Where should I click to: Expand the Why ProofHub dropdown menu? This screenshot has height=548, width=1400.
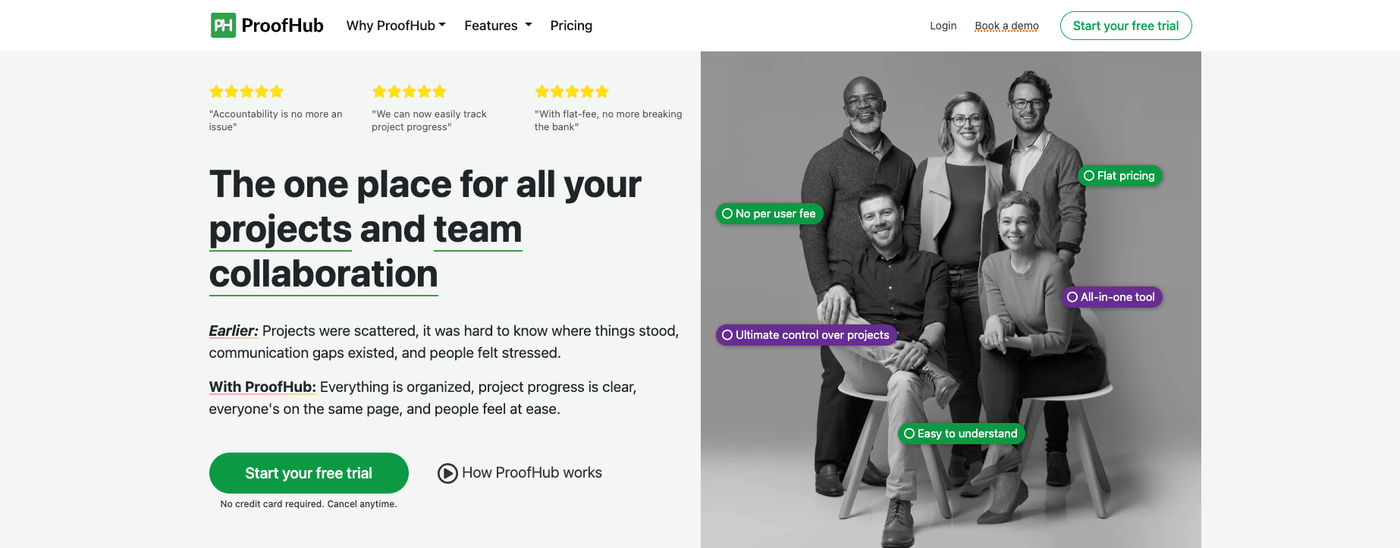pos(396,26)
